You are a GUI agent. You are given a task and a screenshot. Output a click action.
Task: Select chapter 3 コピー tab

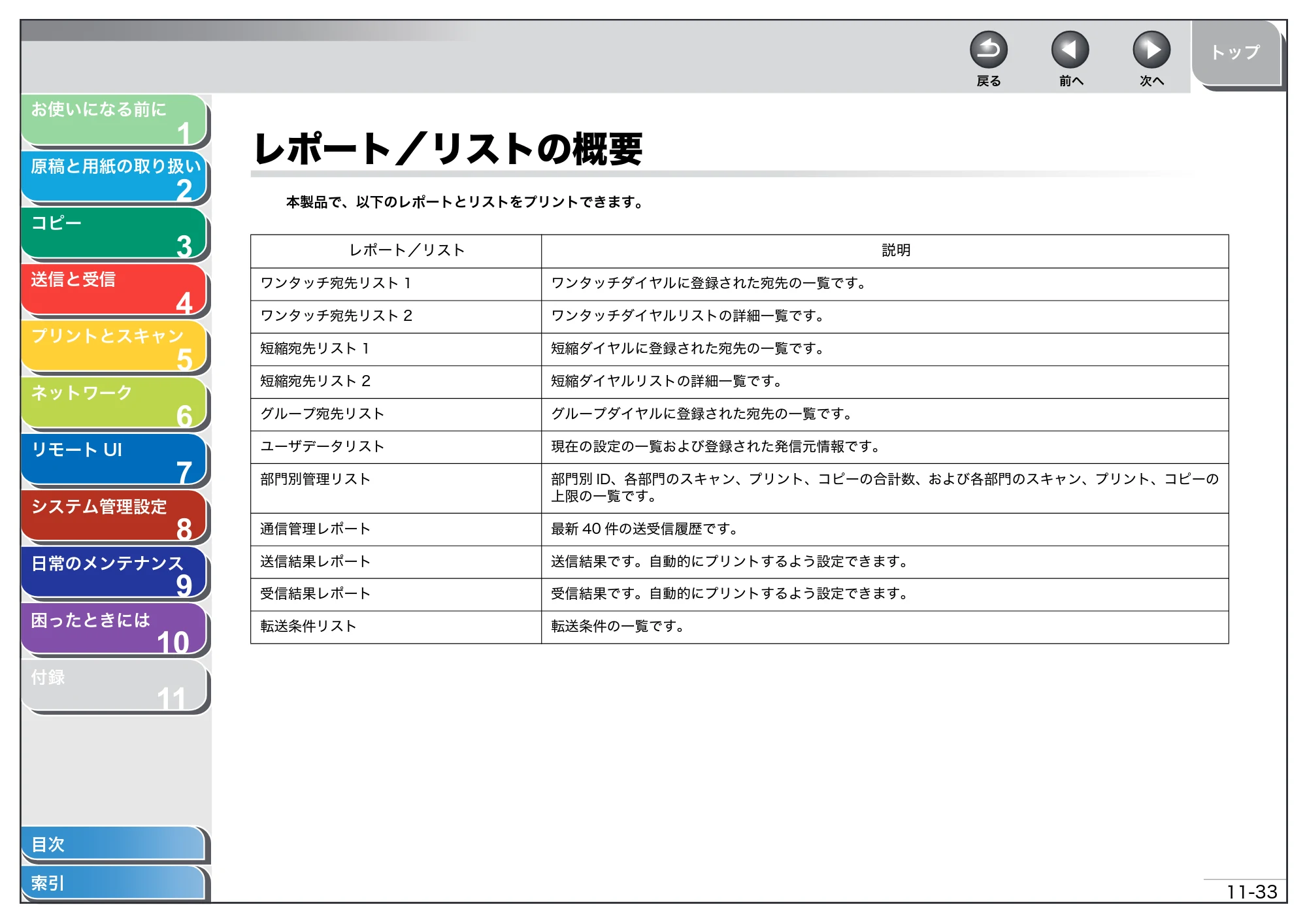[x=115, y=233]
